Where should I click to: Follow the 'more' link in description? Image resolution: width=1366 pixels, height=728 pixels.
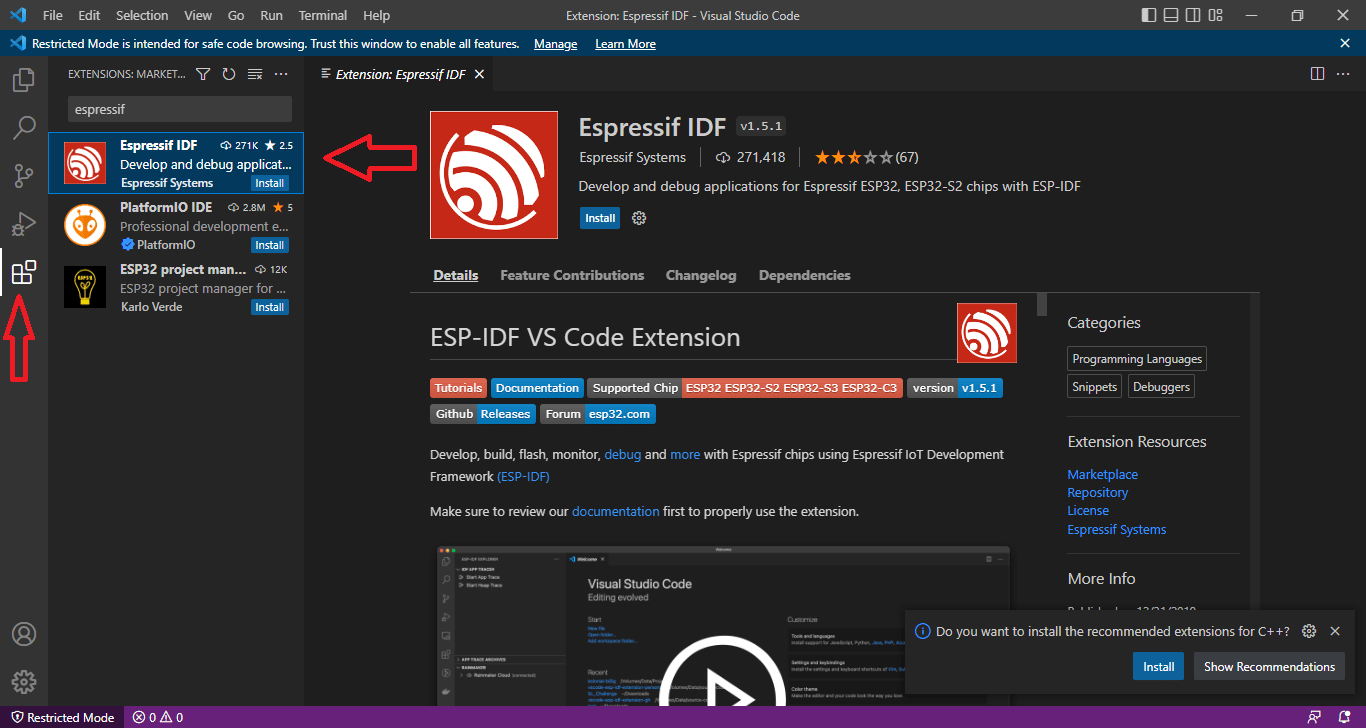coord(685,454)
